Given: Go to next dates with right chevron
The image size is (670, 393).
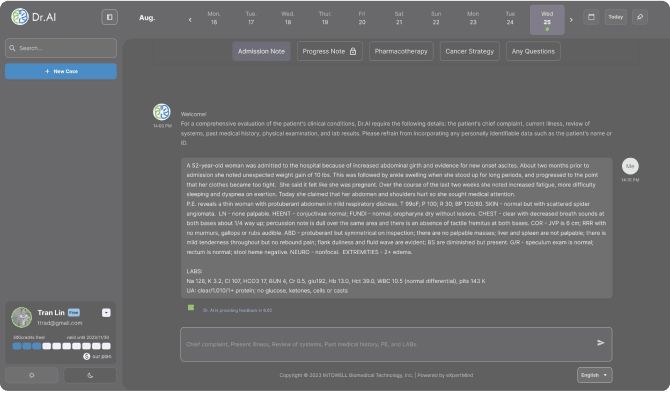Looking at the screenshot, I should [x=571, y=20].
